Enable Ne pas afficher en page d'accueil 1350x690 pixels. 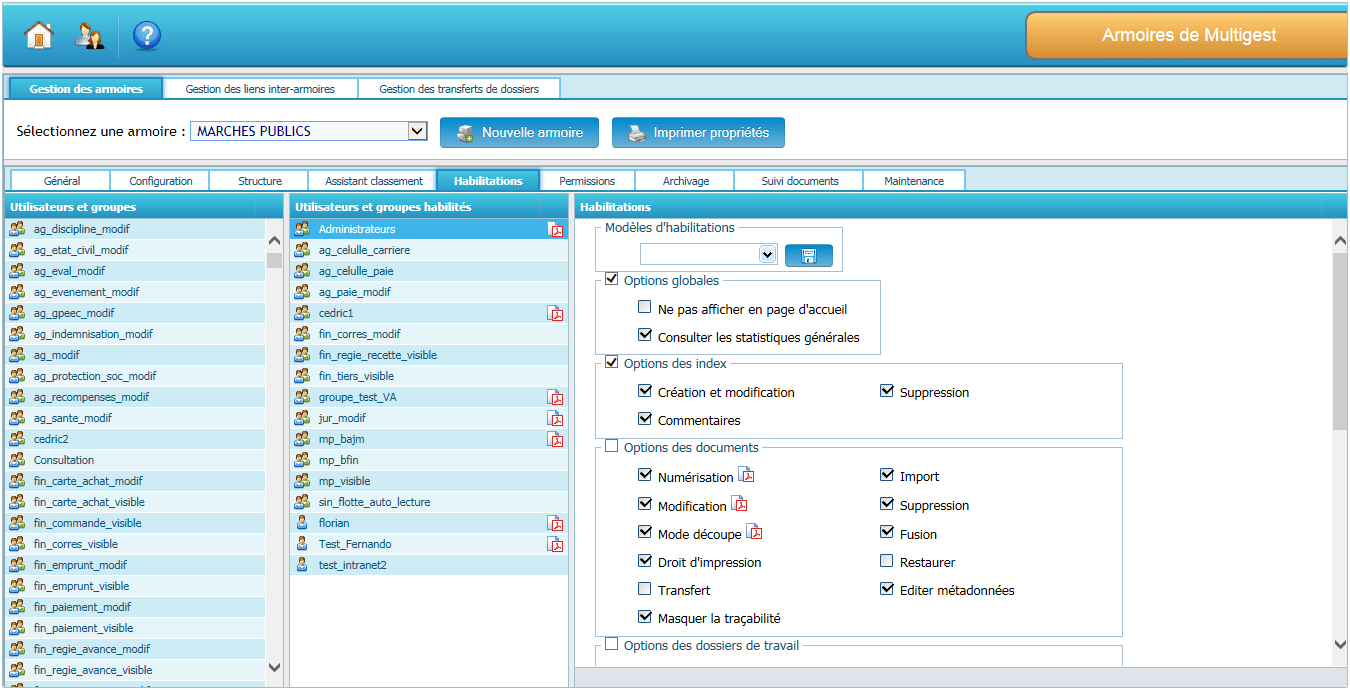[645, 308]
